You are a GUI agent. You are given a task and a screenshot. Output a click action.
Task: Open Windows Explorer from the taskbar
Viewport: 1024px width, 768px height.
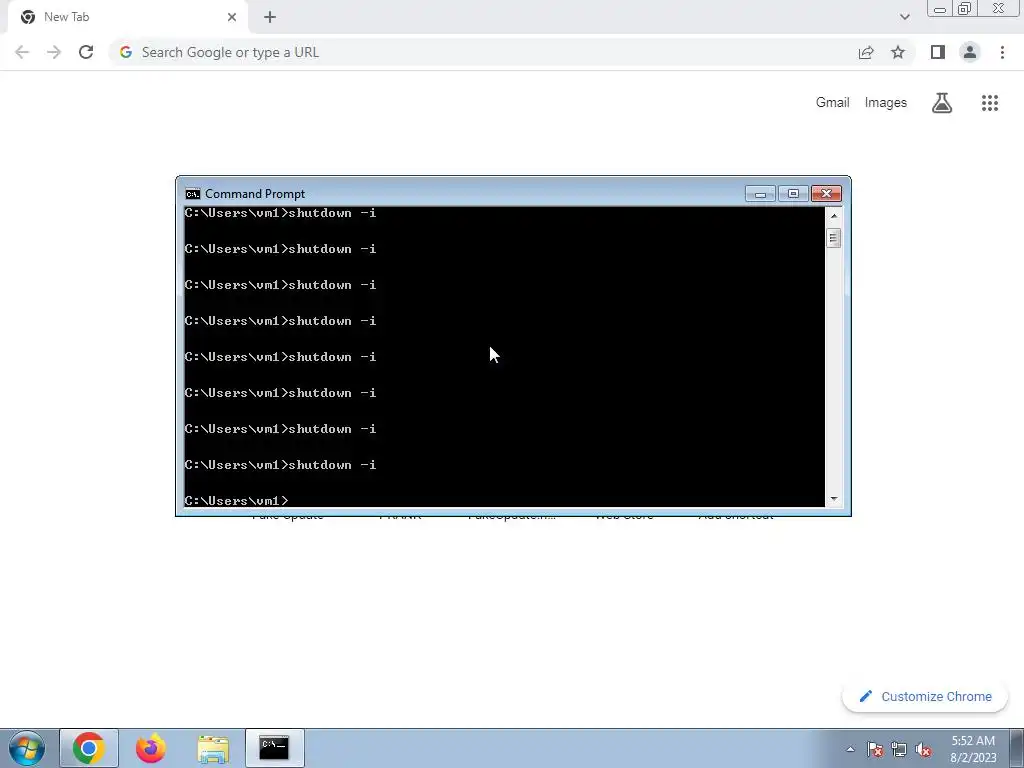pos(213,748)
